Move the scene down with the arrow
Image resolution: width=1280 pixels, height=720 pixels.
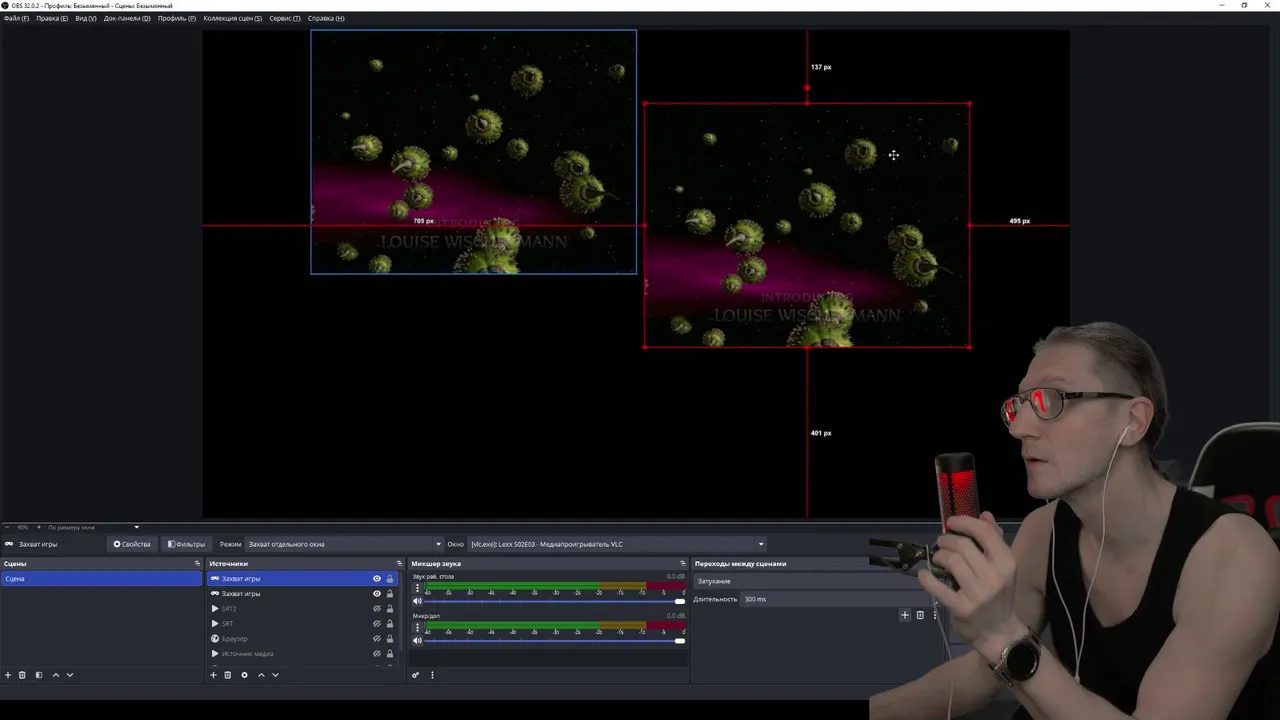pyautogui.click(x=69, y=675)
